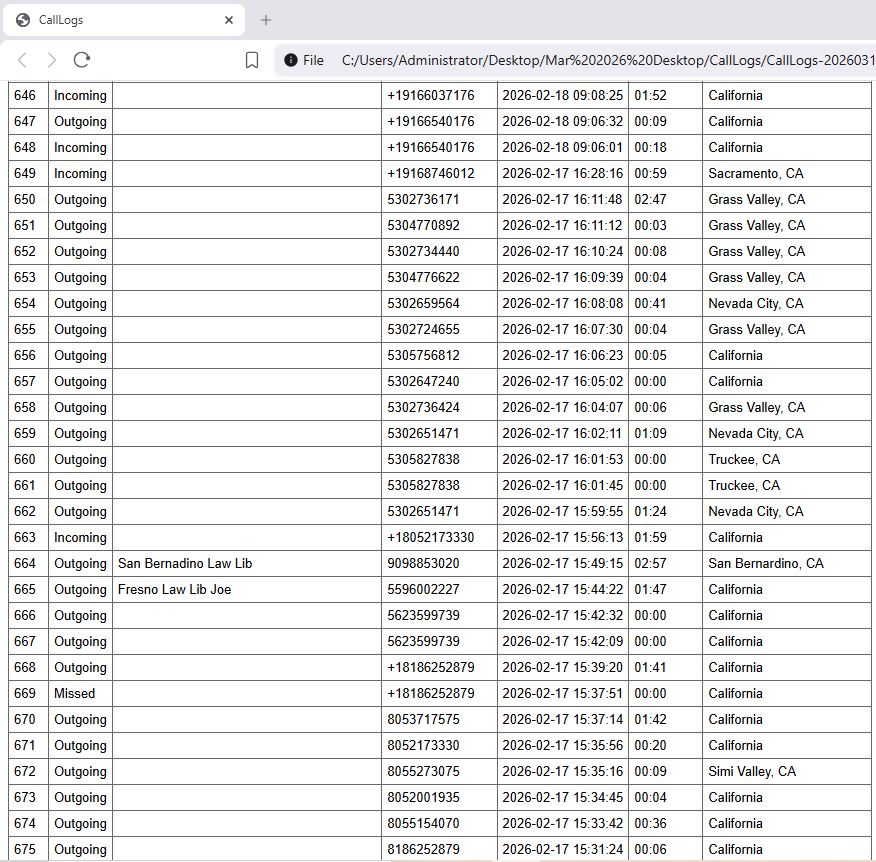Bookmark this page with the bookmark icon
876x862 pixels.
252,60
